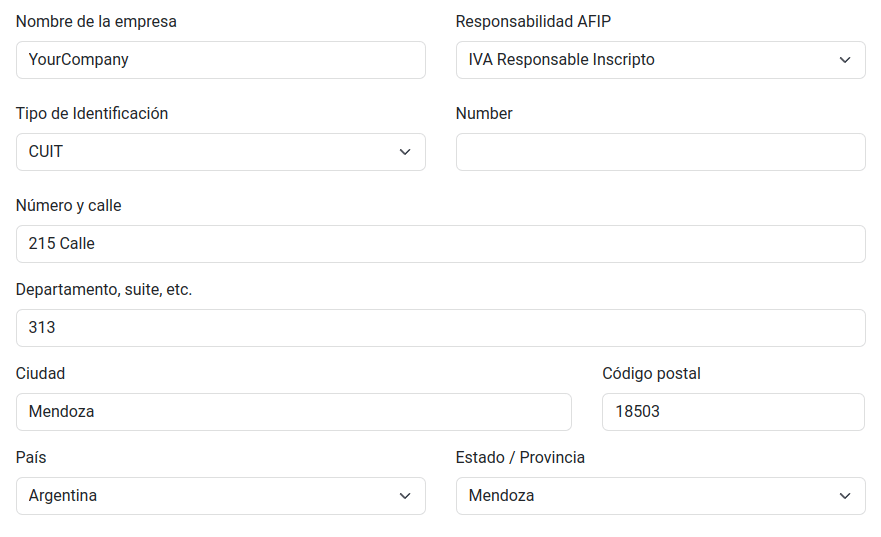
Task: Focus the empty Number input field
Action: [660, 152]
